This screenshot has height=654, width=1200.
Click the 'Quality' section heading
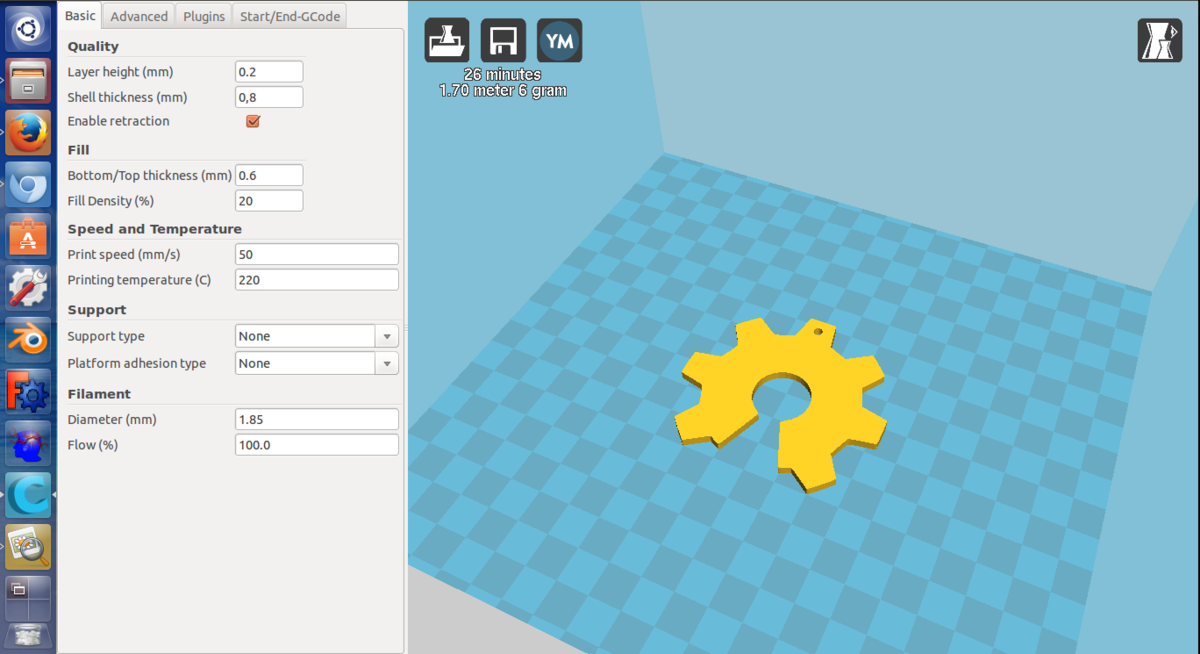click(x=93, y=46)
